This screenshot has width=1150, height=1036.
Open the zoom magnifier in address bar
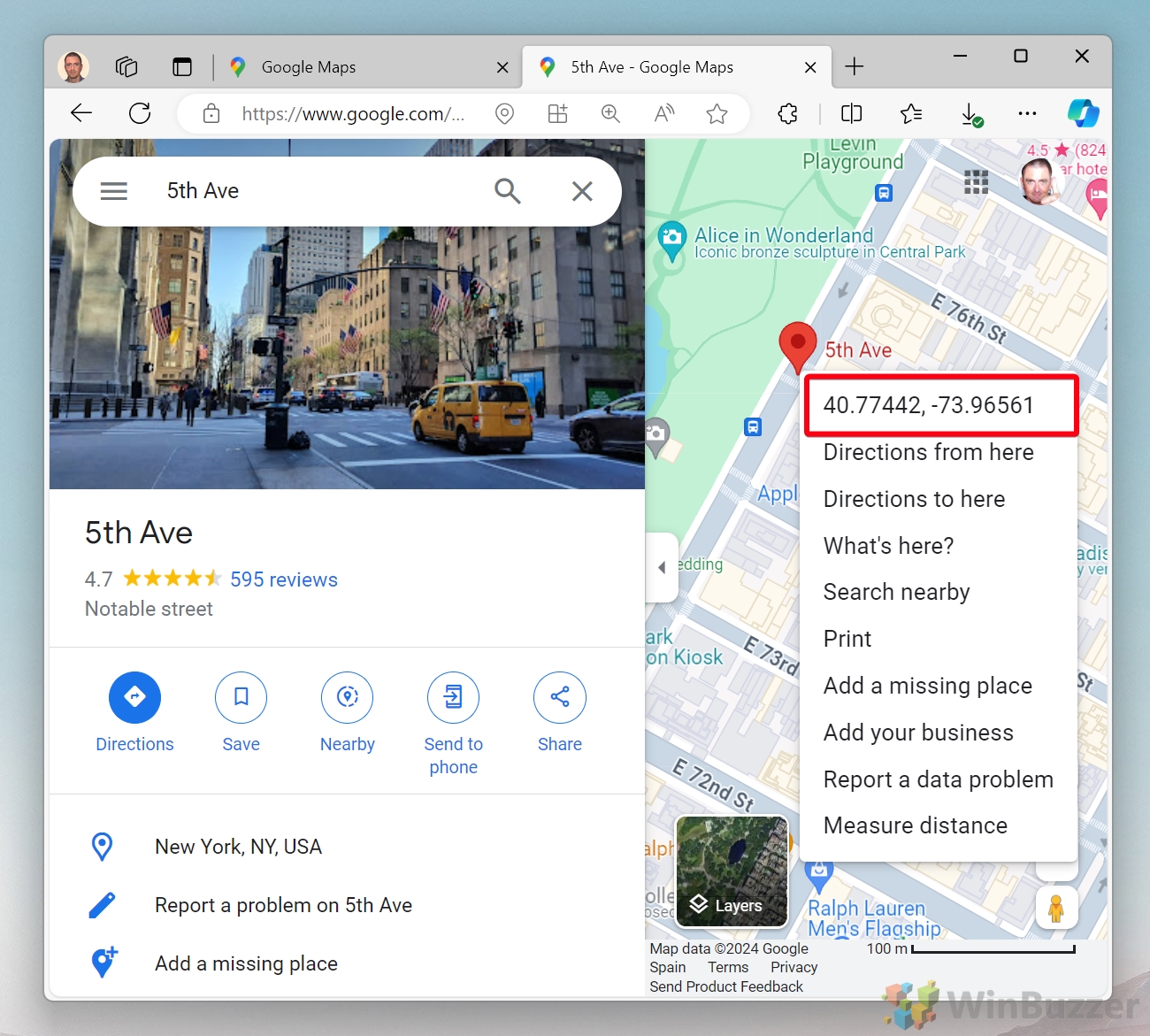click(610, 113)
